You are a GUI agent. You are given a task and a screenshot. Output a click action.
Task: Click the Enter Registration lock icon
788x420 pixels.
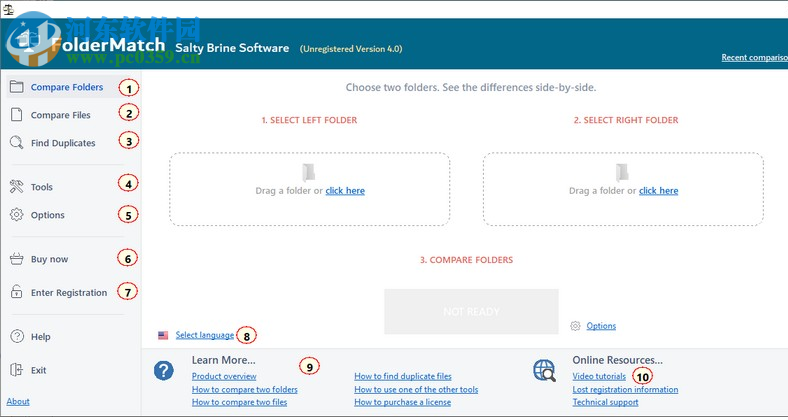pos(17,292)
